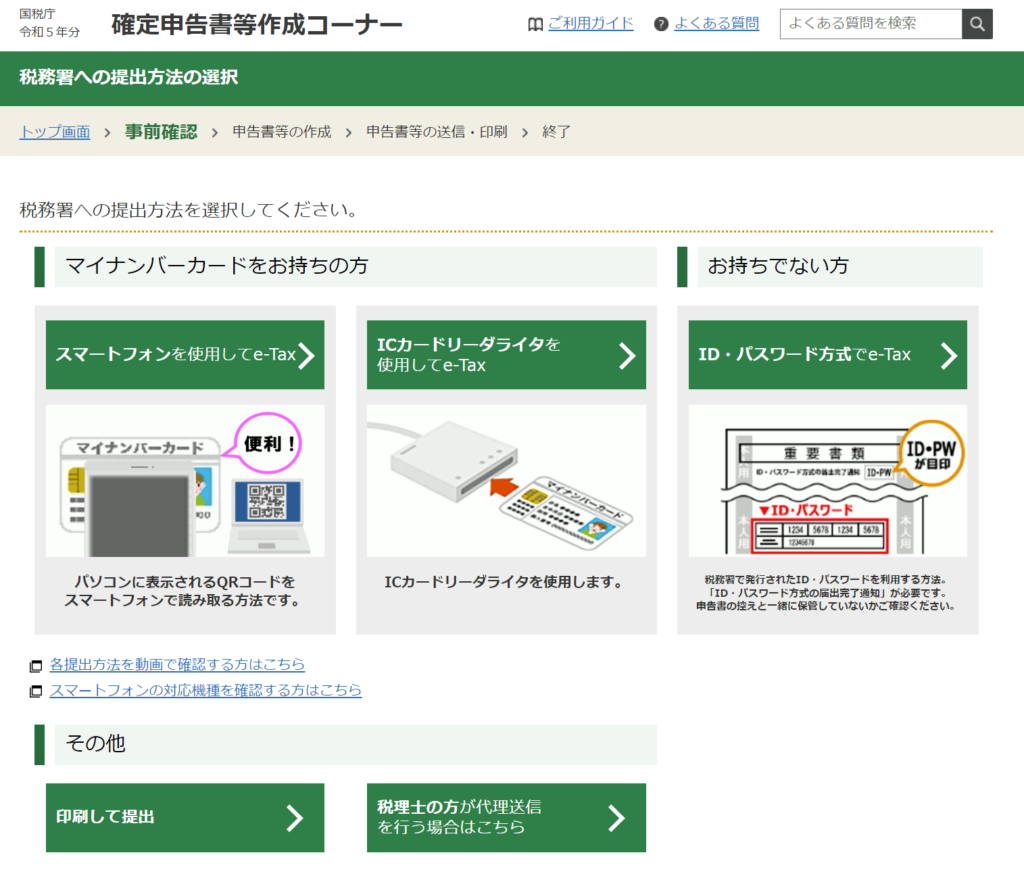Screen dimensions: 1024x878
Task: Open スマートフォンの対応機種を確認する link
Action: [205, 690]
